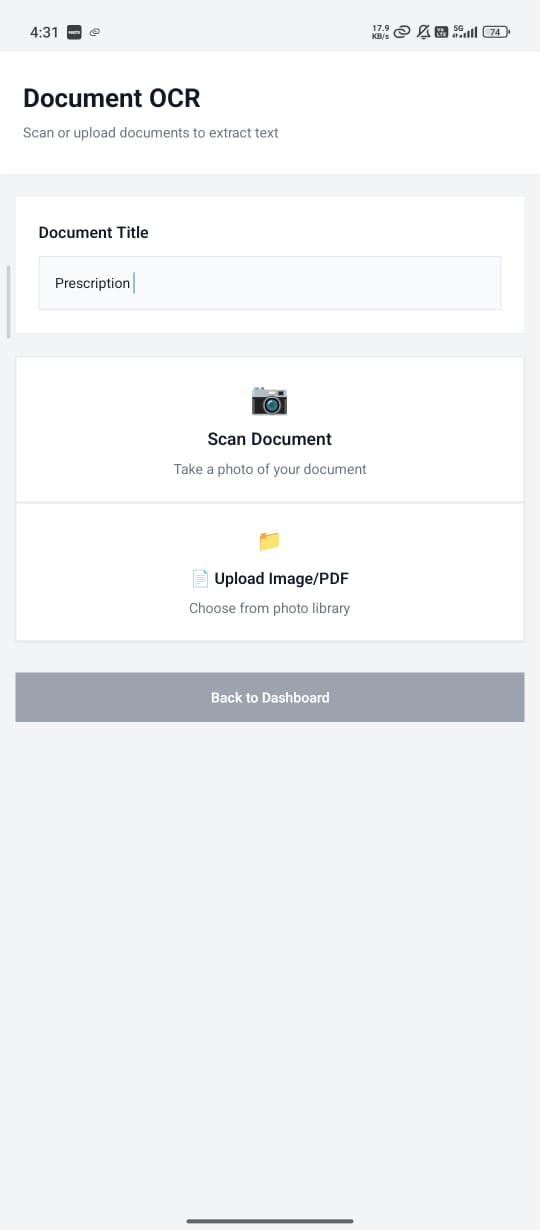Viewport: 540px width, 1230px height.
Task: Tap the network speed KB/s indicator
Action: [x=381, y=32]
